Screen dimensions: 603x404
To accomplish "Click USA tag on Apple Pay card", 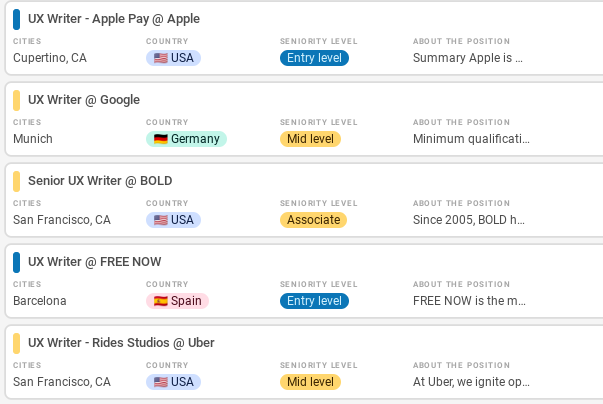I will click(x=173, y=58).
